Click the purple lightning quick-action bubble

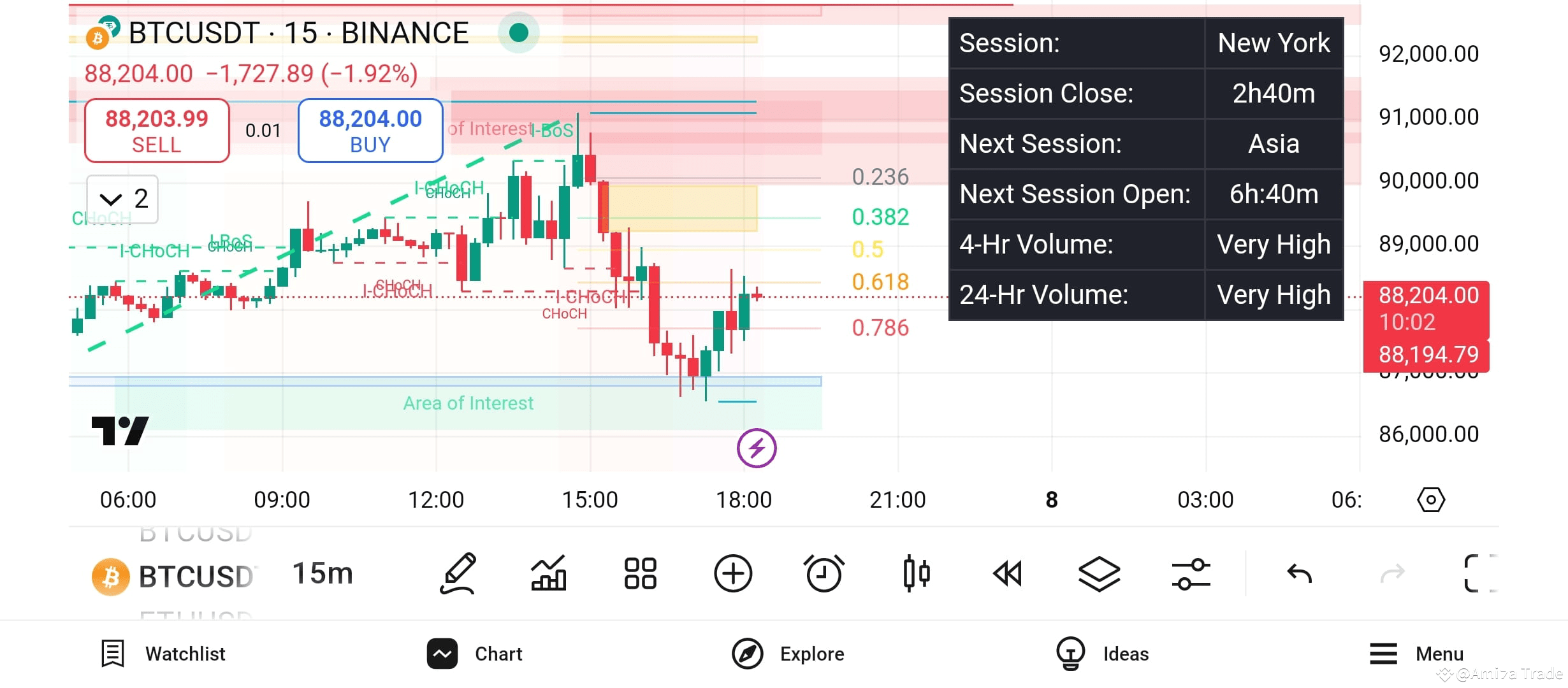pos(756,448)
